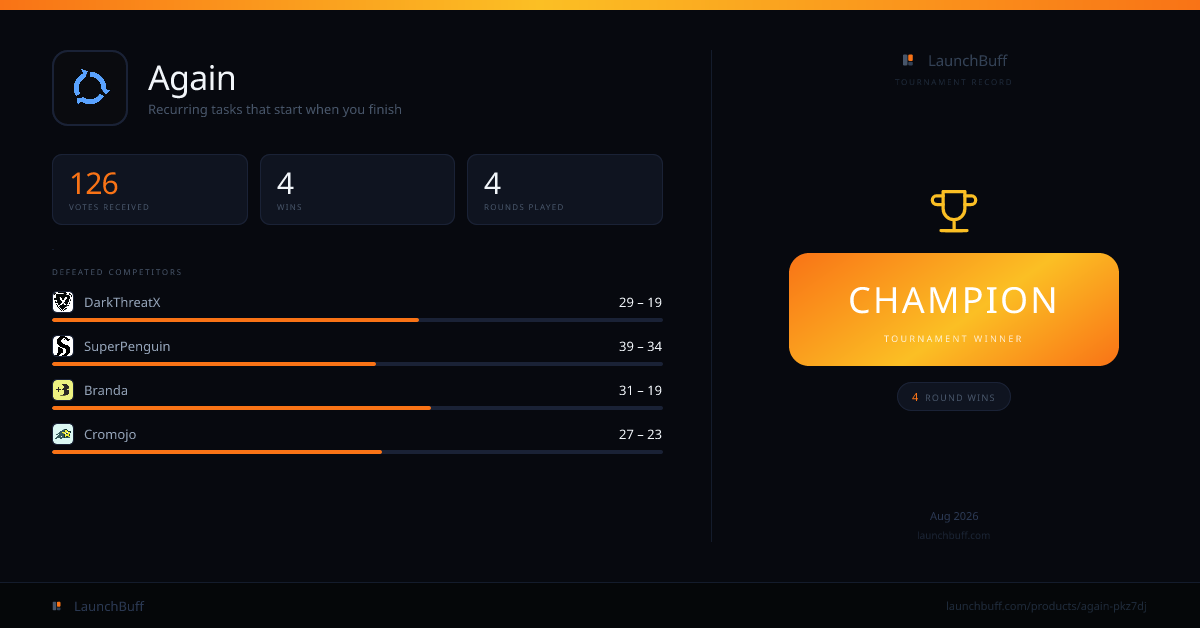
Task: Click the Again app logo icon
Action: click(90, 88)
